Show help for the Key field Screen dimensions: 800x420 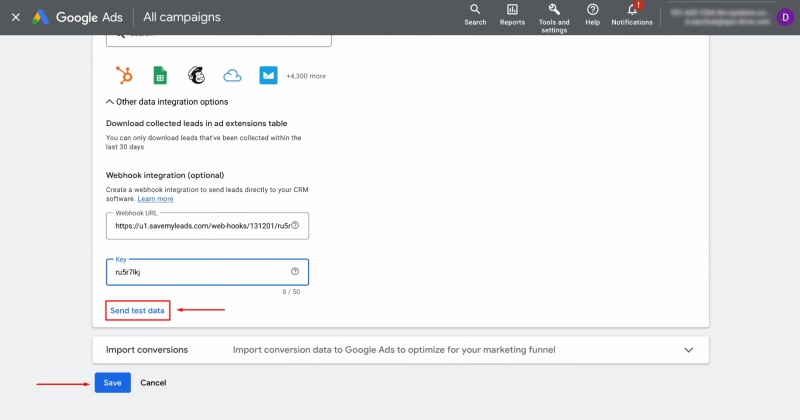295,271
